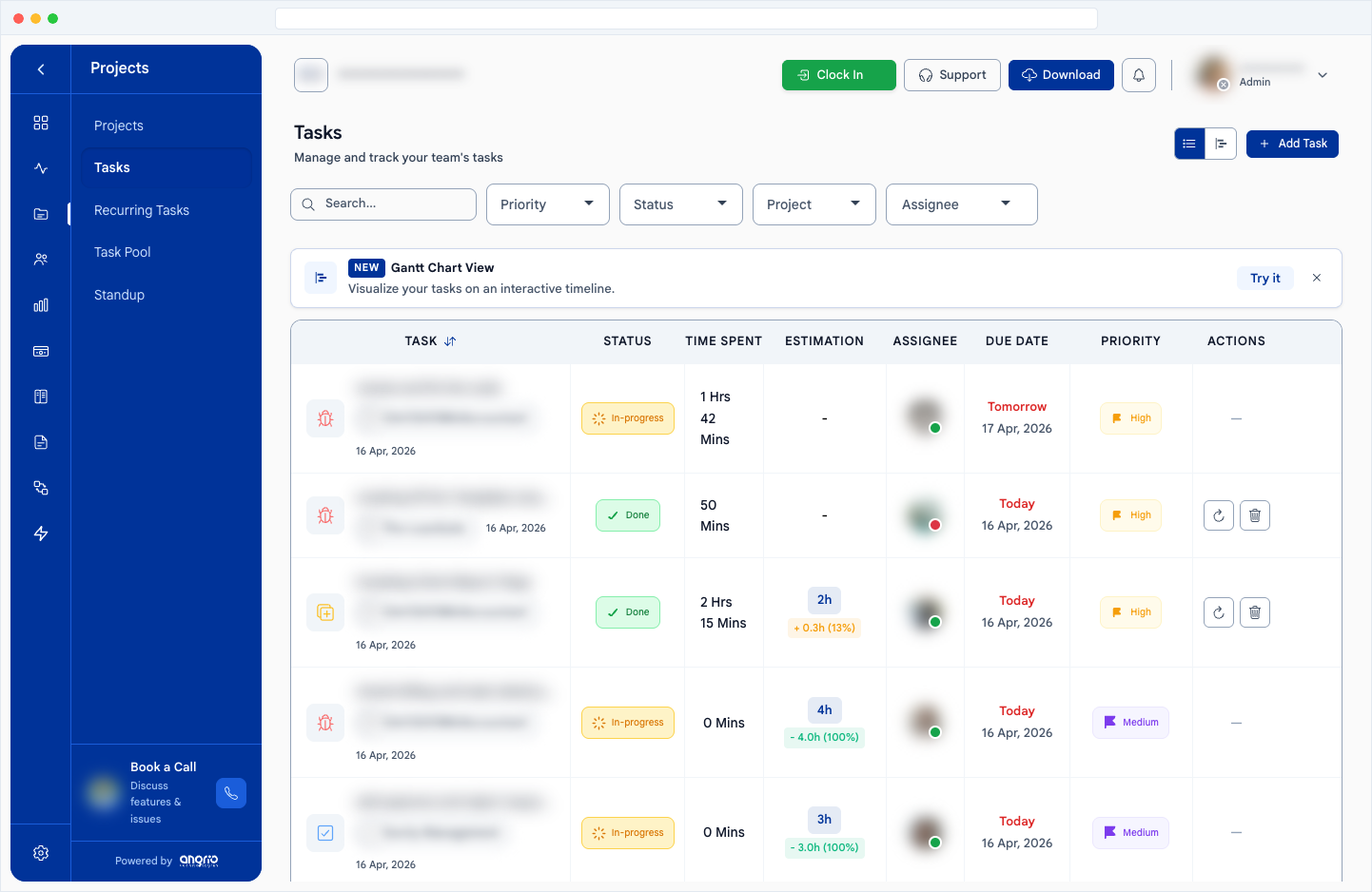Image resolution: width=1372 pixels, height=892 pixels.
Task: Click Try it for Gantt Chart View
Action: [x=1265, y=278]
